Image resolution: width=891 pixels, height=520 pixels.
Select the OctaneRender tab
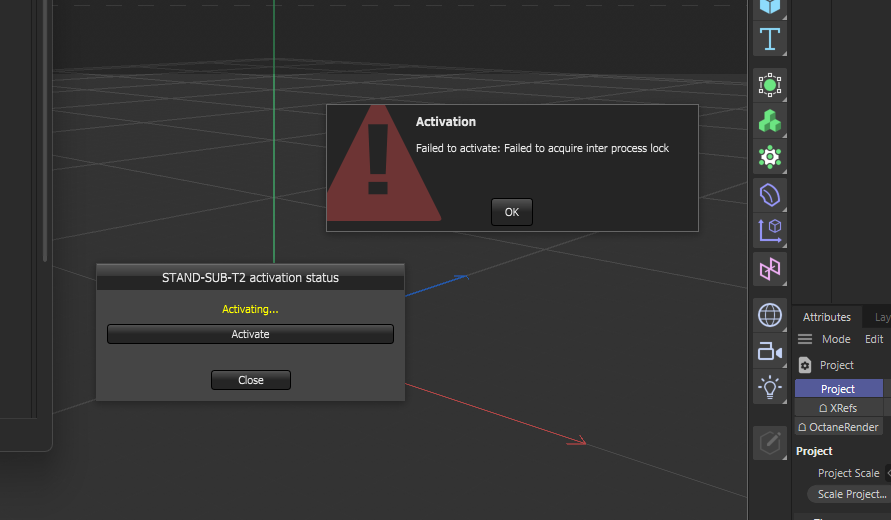pyautogui.click(x=839, y=427)
